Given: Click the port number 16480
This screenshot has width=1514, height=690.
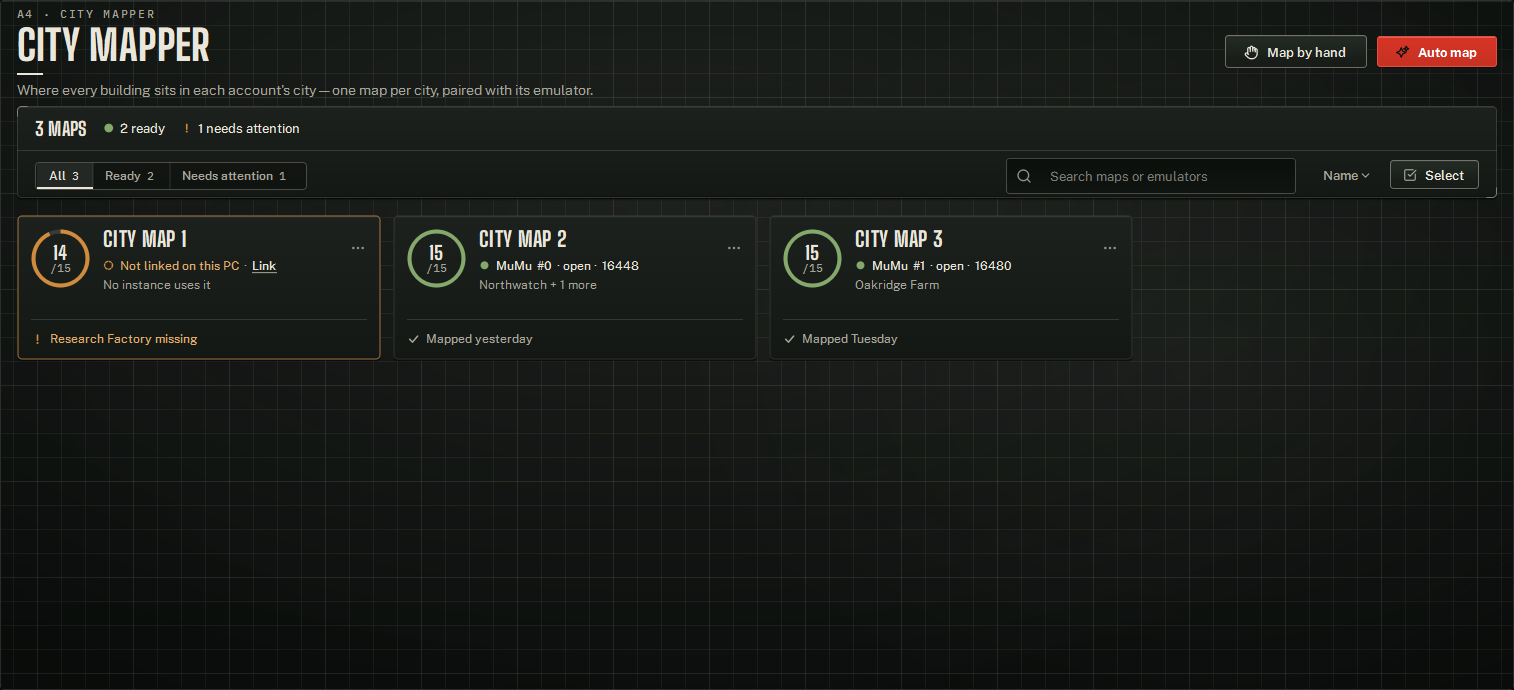Looking at the screenshot, I should pos(993,266).
